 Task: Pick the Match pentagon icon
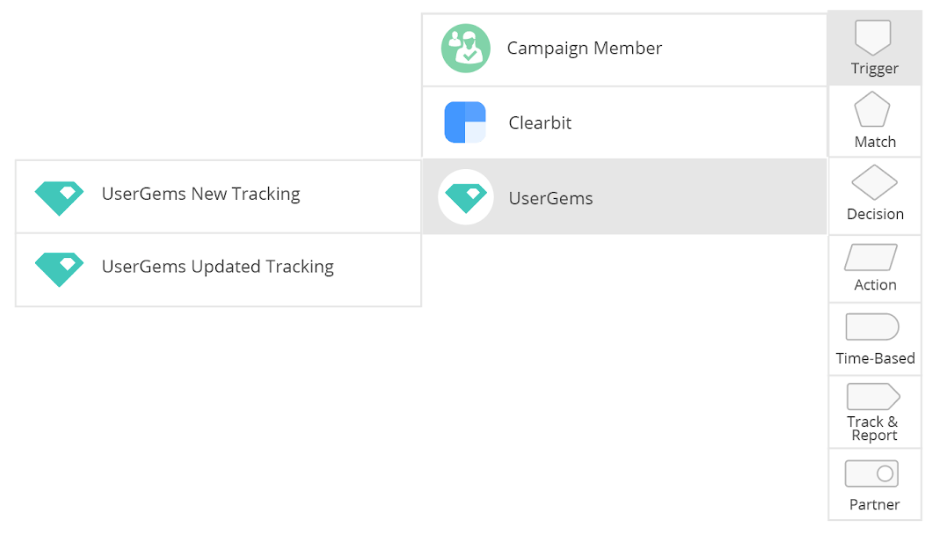click(x=872, y=109)
